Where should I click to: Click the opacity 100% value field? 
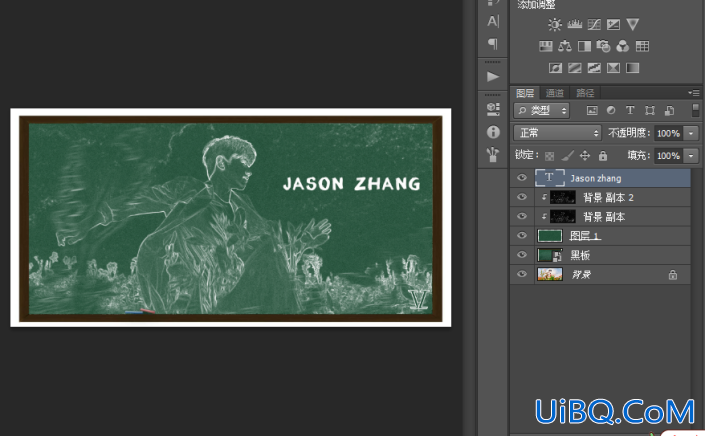[x=669, y=133]
